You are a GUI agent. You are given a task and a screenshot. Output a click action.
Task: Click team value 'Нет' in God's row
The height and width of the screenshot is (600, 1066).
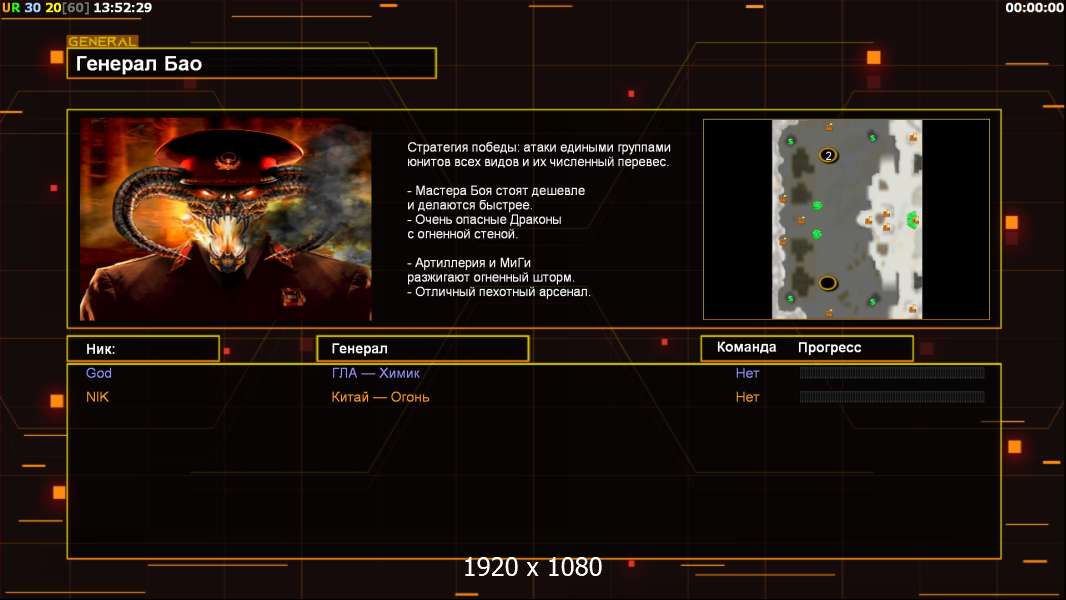(747, 373)
